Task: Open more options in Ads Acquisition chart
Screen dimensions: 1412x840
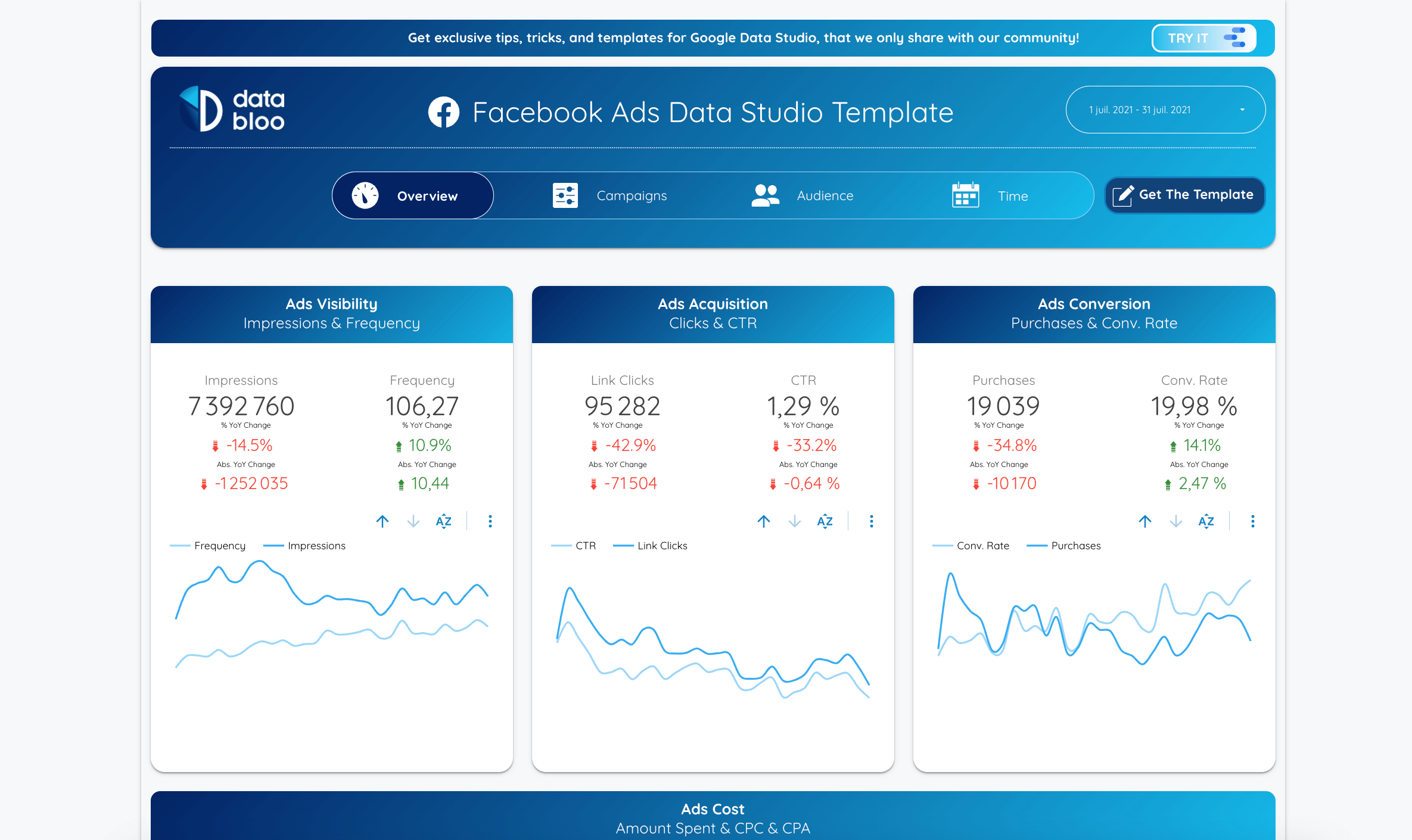Action: [872, 521]
